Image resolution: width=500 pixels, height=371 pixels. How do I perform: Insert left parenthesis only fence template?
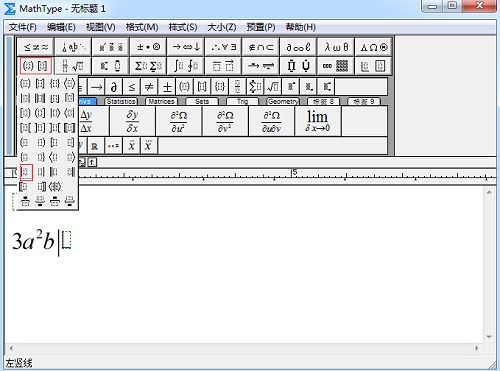point(25,143)
